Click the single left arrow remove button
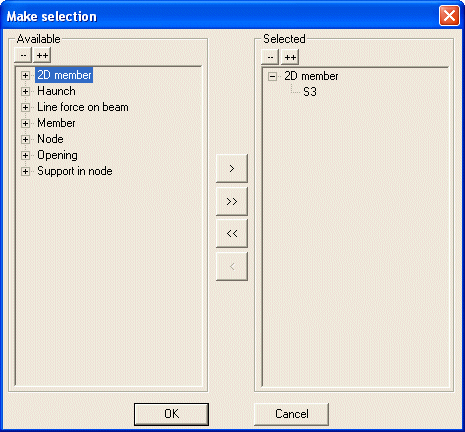The width and height of the screenshot is (465, 432). point(232,266)
